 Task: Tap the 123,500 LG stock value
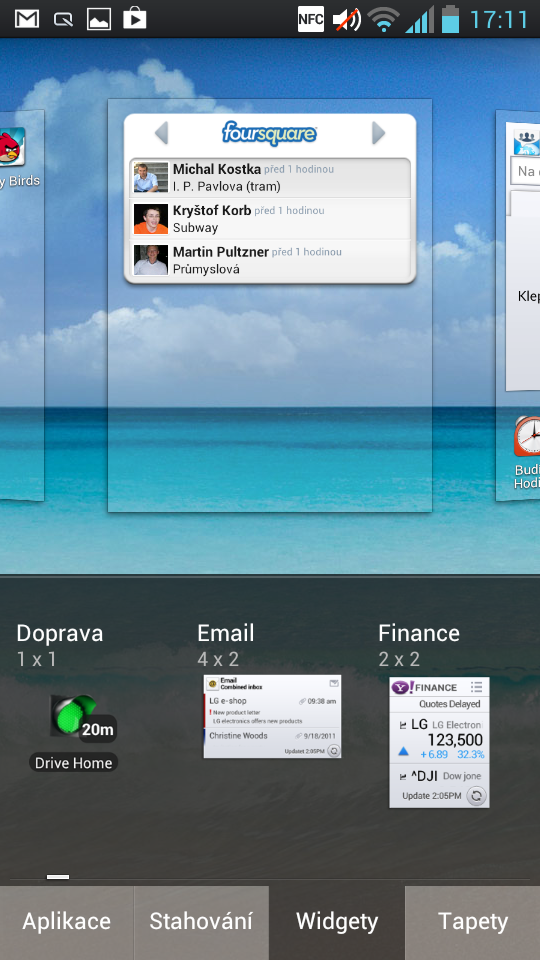(455, 740)
